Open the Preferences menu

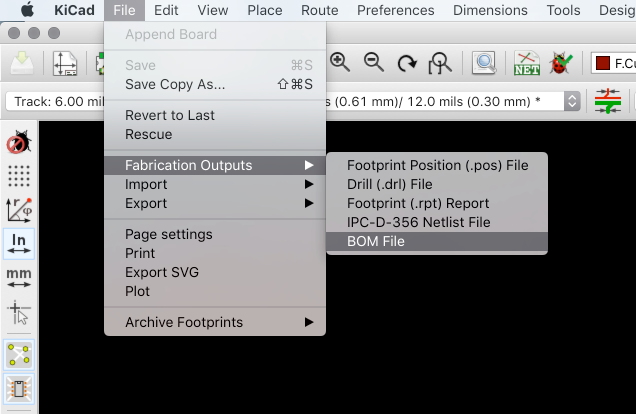coord(395,10)
